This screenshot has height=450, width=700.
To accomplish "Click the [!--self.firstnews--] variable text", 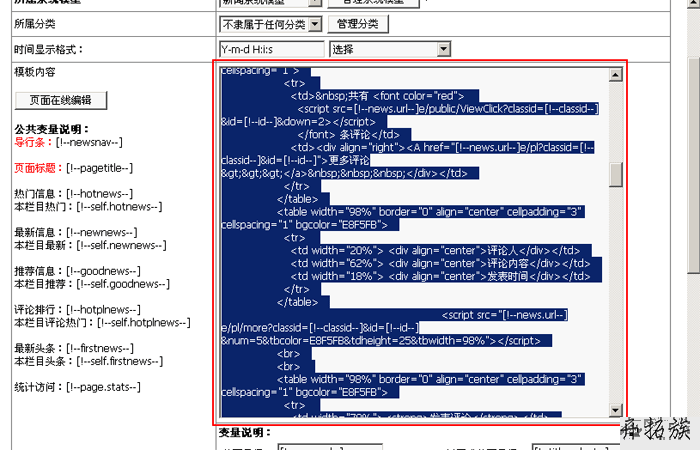I will click(x=120, y=362).
